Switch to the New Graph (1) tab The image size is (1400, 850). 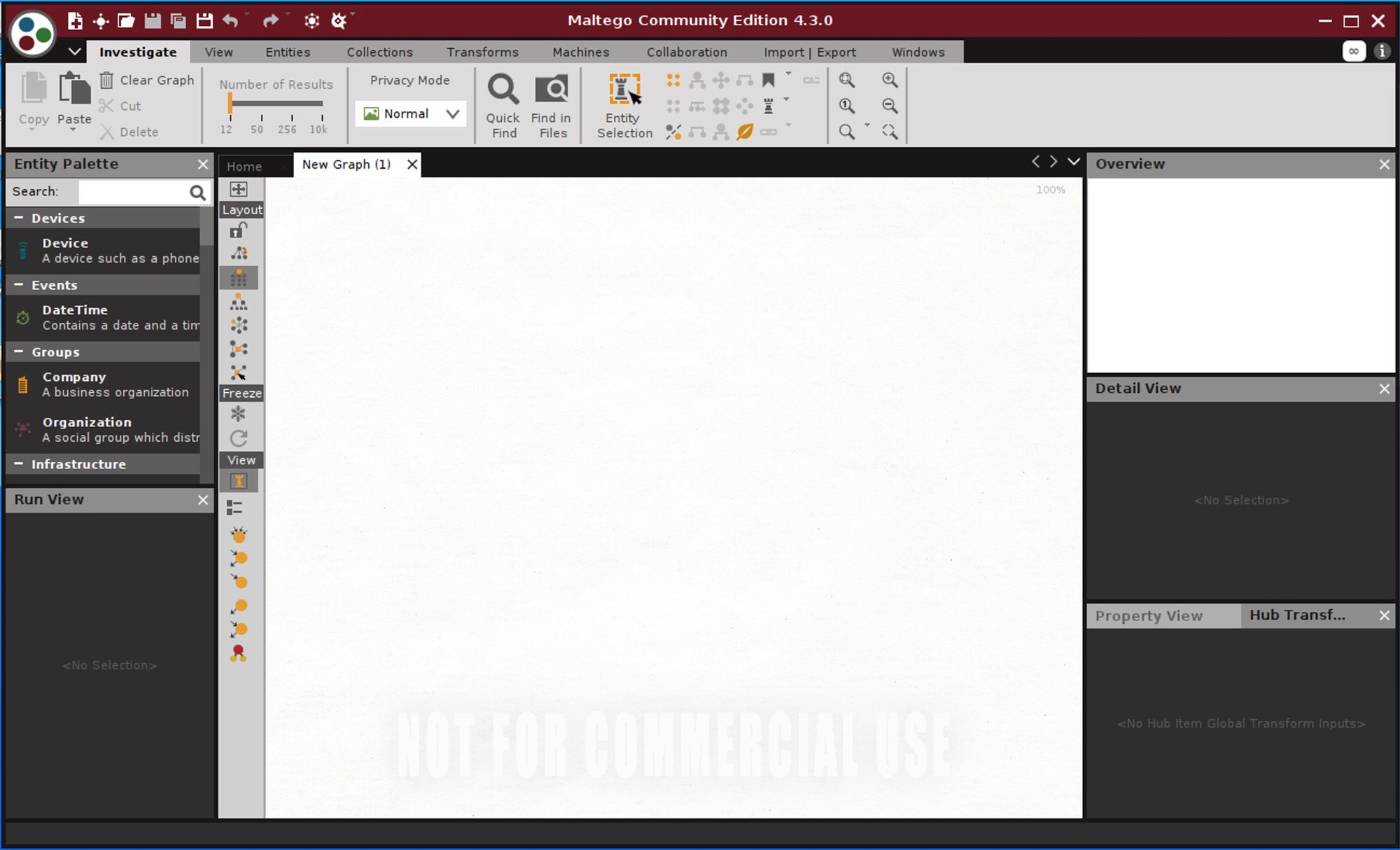pos(346,165)
